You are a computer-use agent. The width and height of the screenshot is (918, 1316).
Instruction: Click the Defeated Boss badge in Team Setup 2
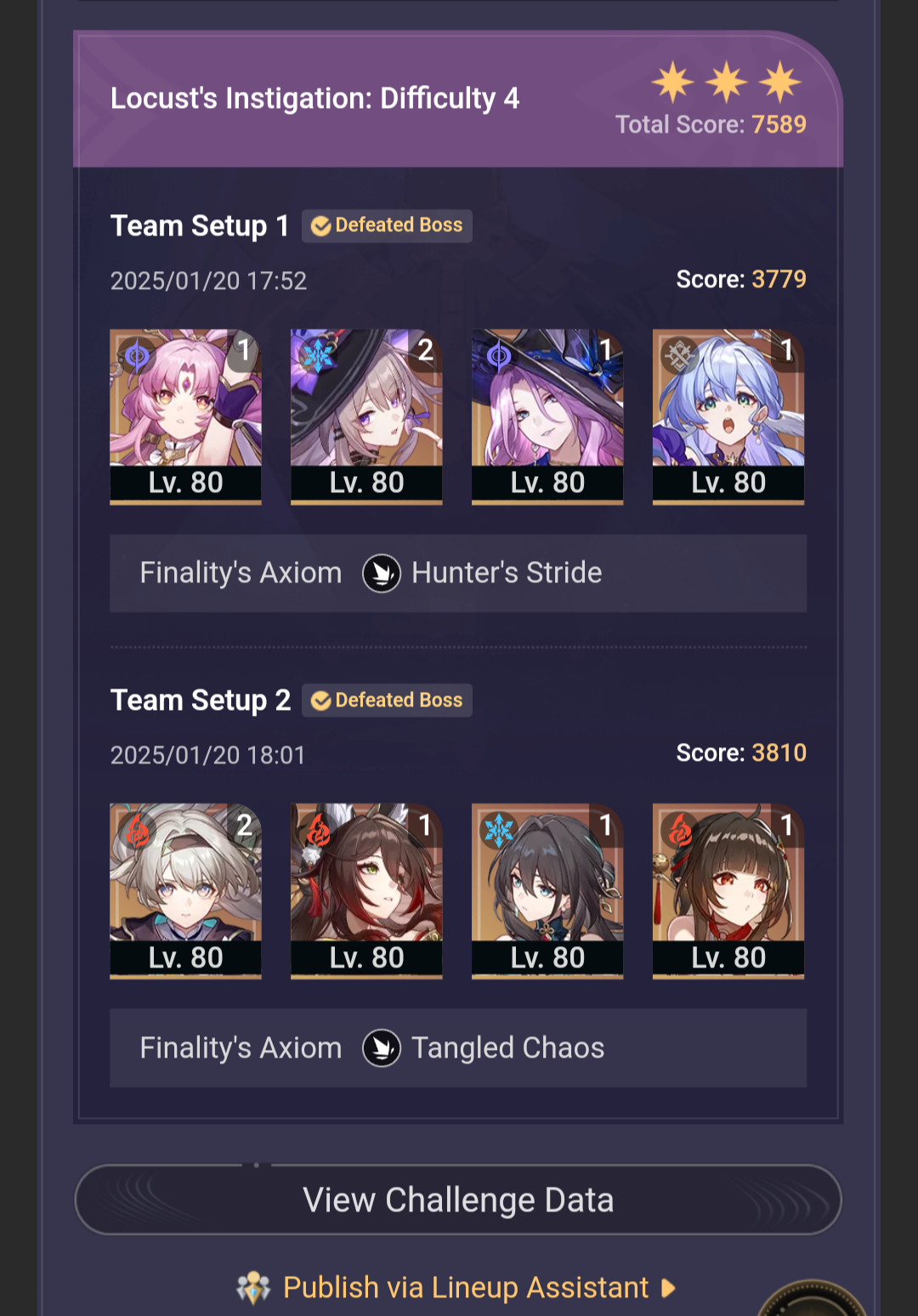click(387, 701)
